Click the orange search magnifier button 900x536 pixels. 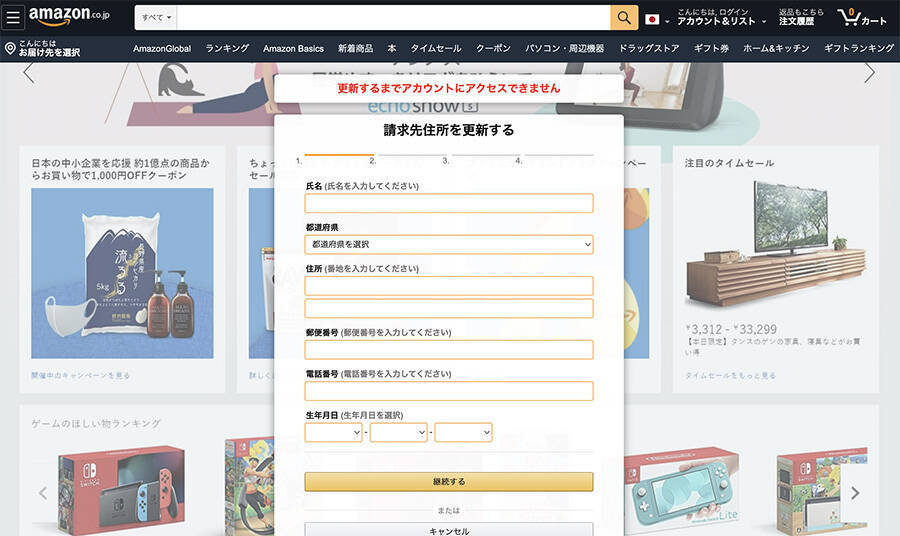[x=624, y=18]
